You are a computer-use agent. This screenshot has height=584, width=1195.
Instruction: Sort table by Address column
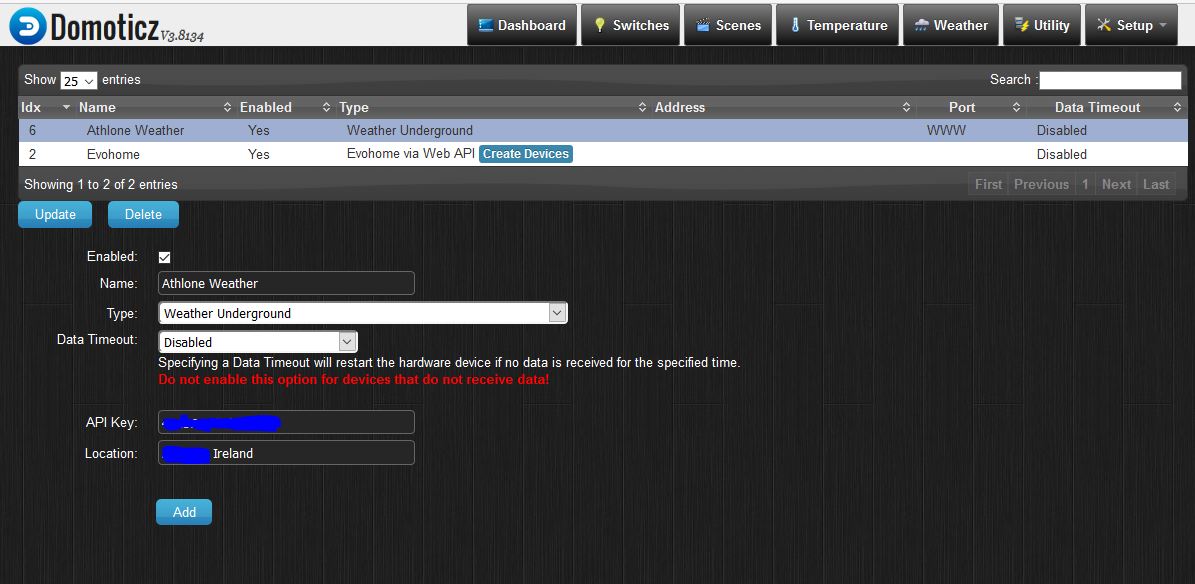click(x=782, y=107)
